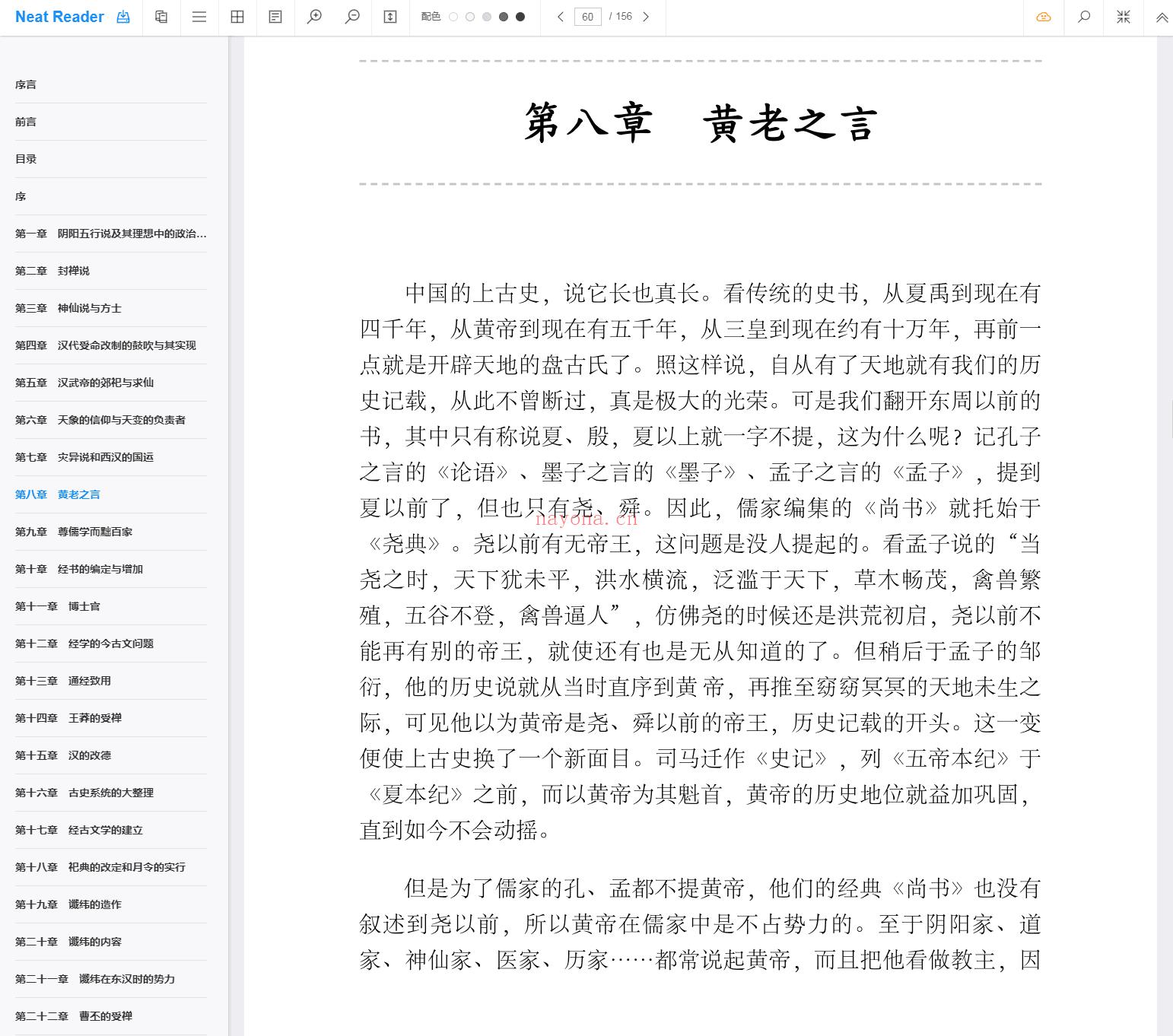The height and width of the screenshot is (1036, 1173).
Task: Open search with magnifier icon
Action: (1084, 17)
